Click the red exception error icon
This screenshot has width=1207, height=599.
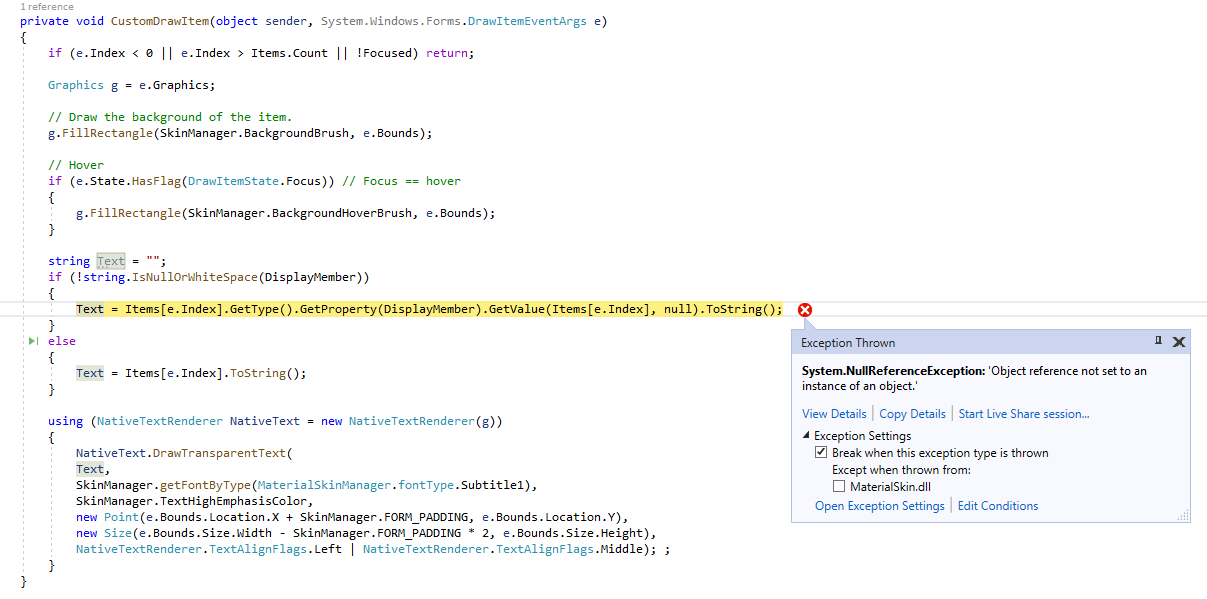[805, 310]
